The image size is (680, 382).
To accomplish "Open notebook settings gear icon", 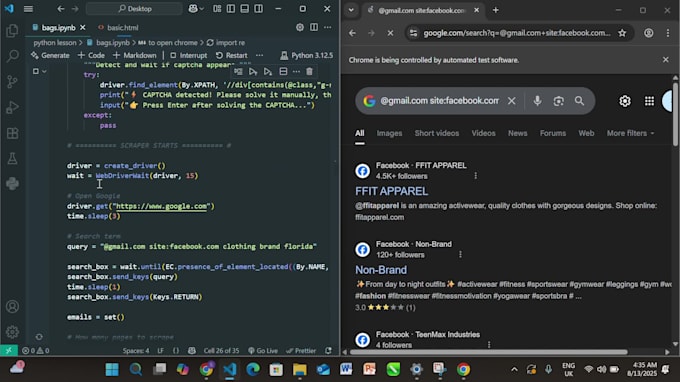I will [300, 27].
